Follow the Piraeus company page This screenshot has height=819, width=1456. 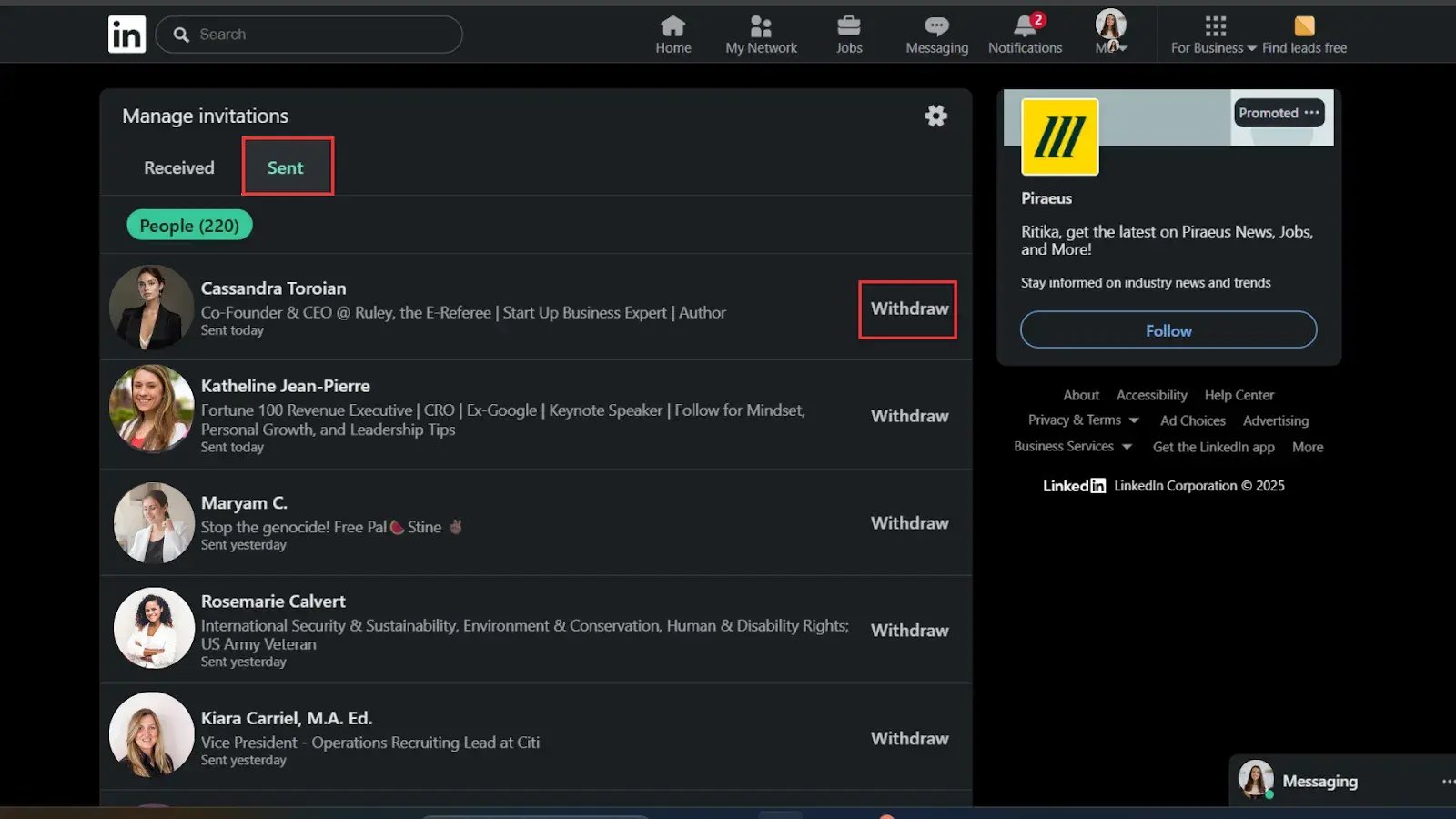click(1168, 330)
